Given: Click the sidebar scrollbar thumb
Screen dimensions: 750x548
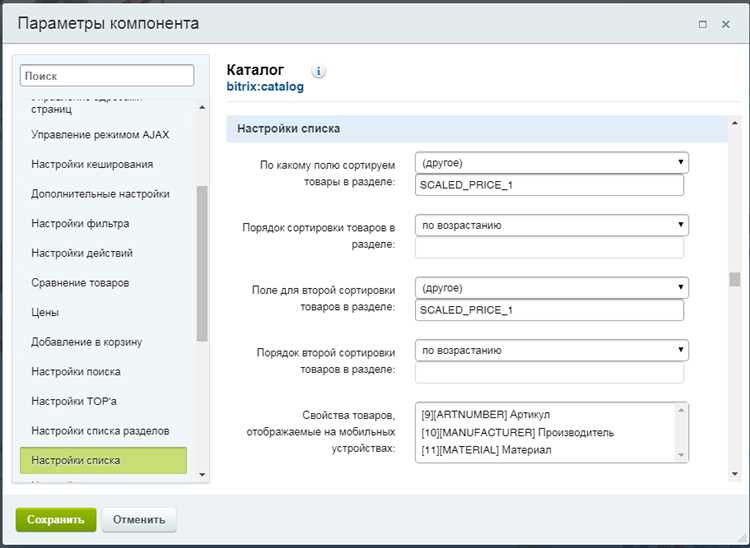Looking at the screenshot, I should point(202,263).
